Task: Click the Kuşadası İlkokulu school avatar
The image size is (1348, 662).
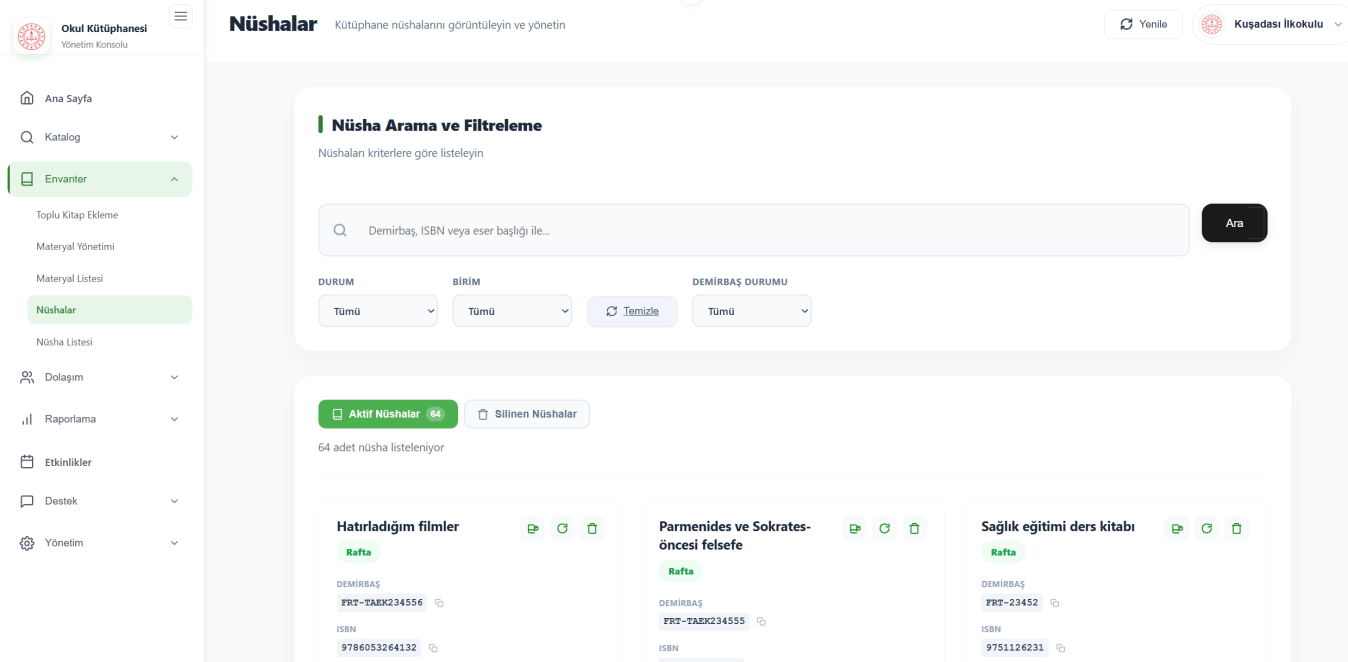Action: point(1212,24)
